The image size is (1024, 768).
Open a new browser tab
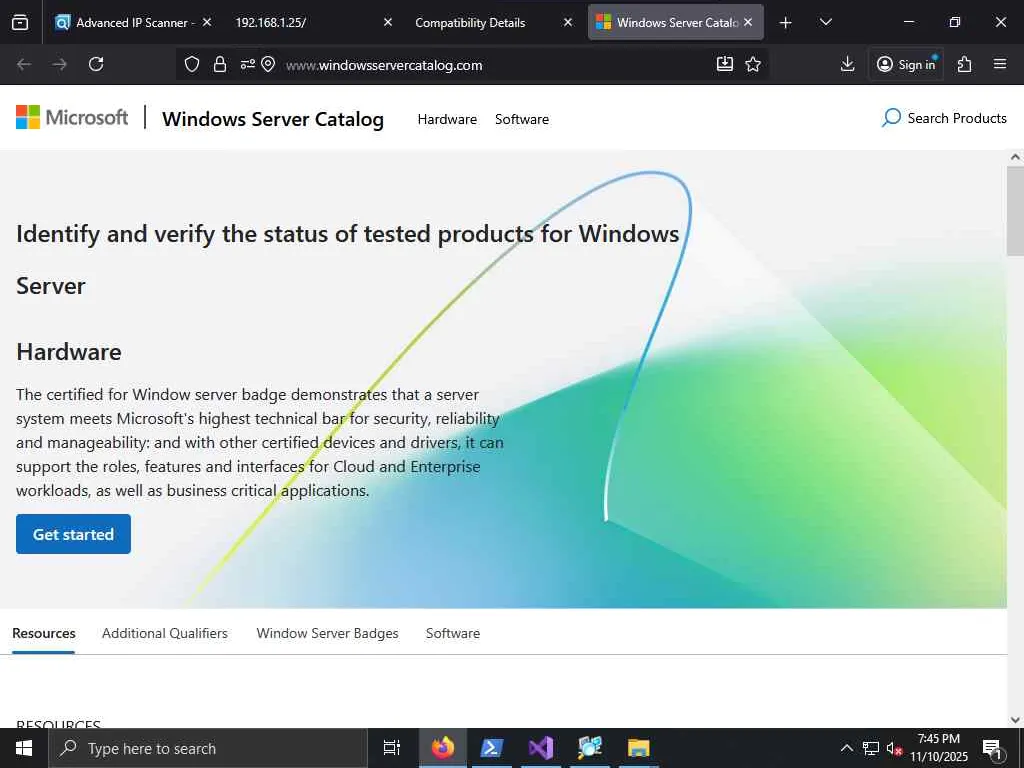coord(786,23)
